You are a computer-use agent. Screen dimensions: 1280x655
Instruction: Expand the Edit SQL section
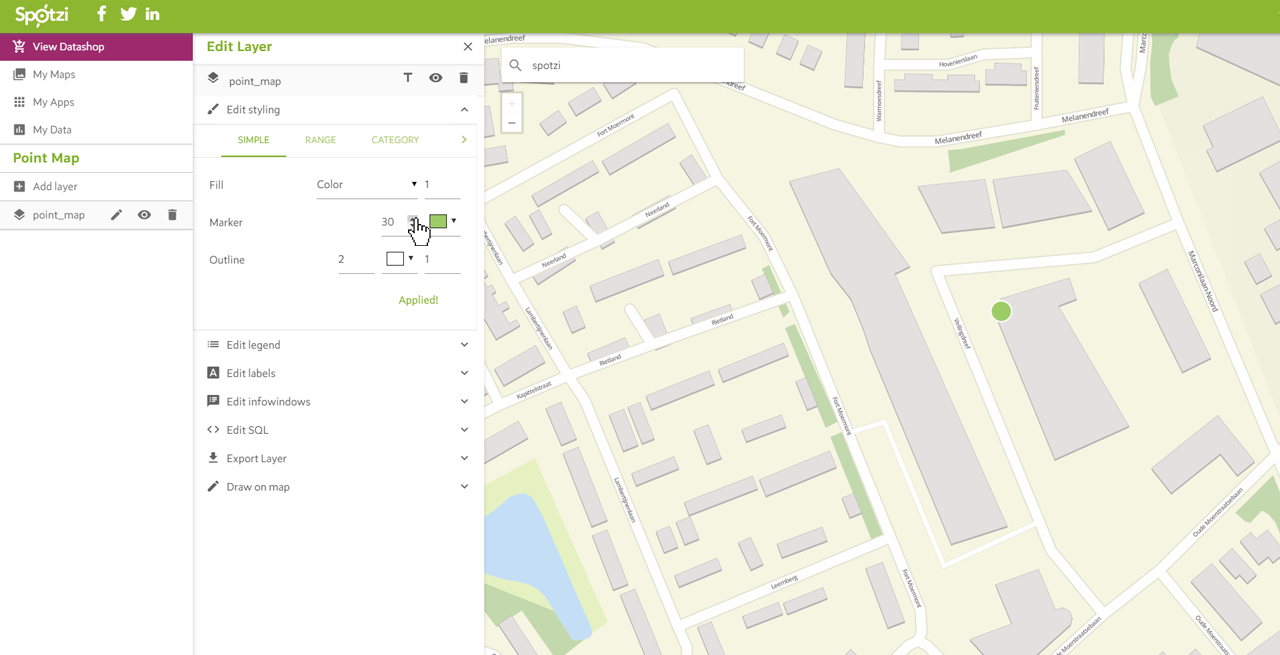(338, 430)
